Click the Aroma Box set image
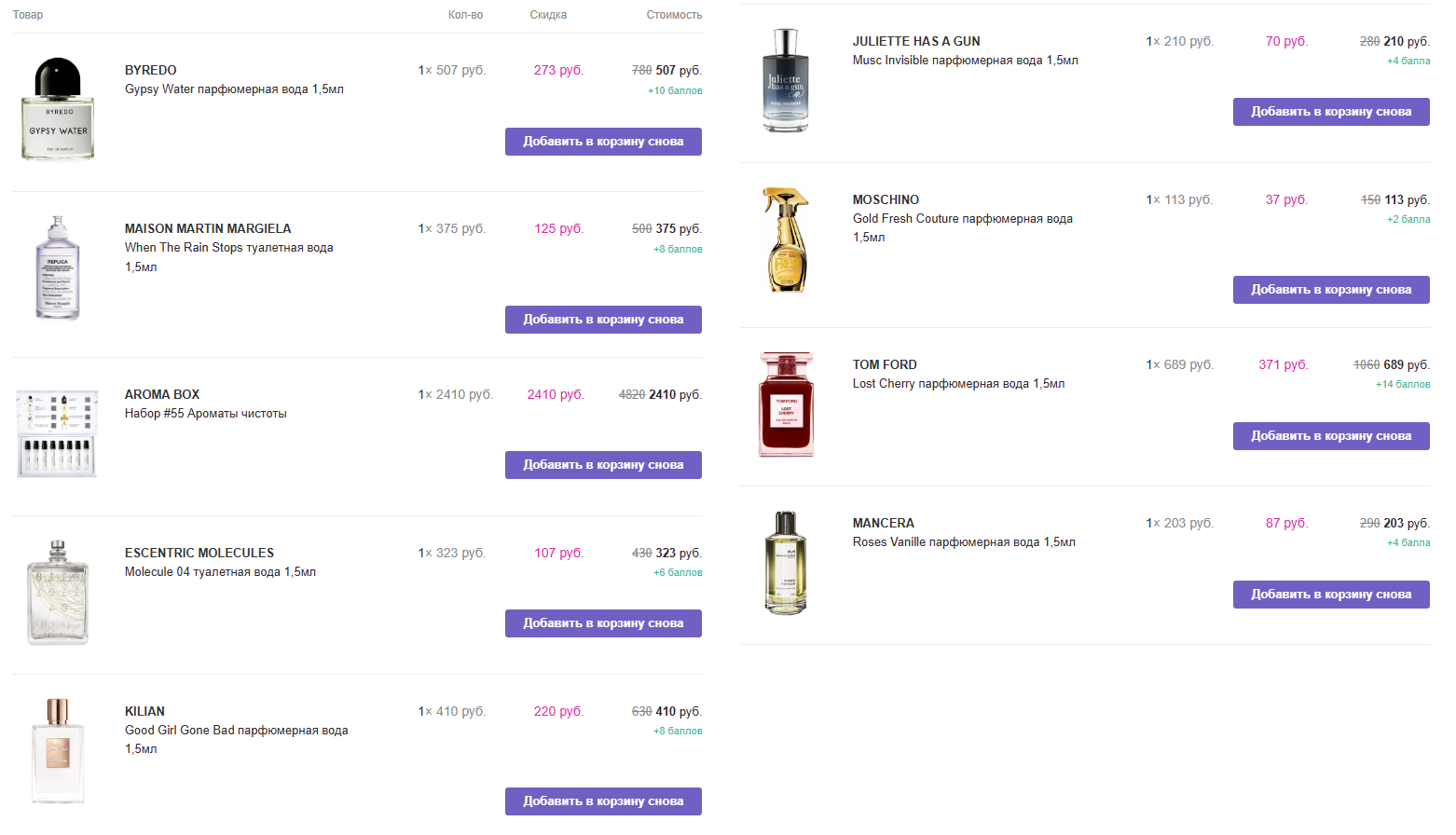This screenshot has width=1456, height=835. coord(58,433)
